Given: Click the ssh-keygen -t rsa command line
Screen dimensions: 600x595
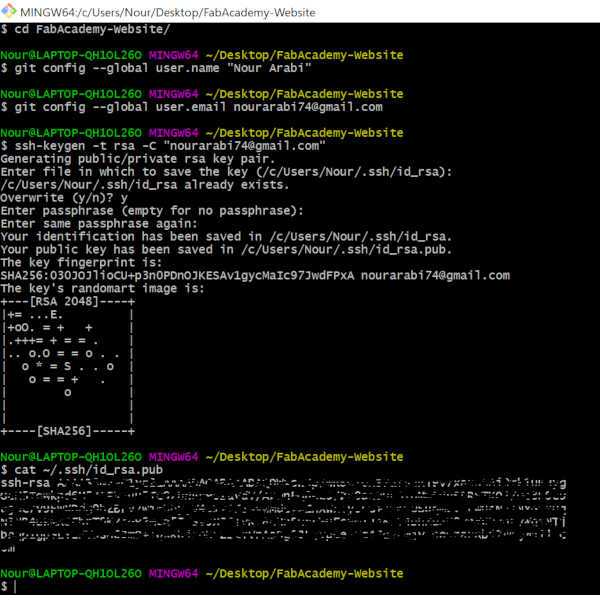Looking at the screenshot, I should tap(163, 146).
